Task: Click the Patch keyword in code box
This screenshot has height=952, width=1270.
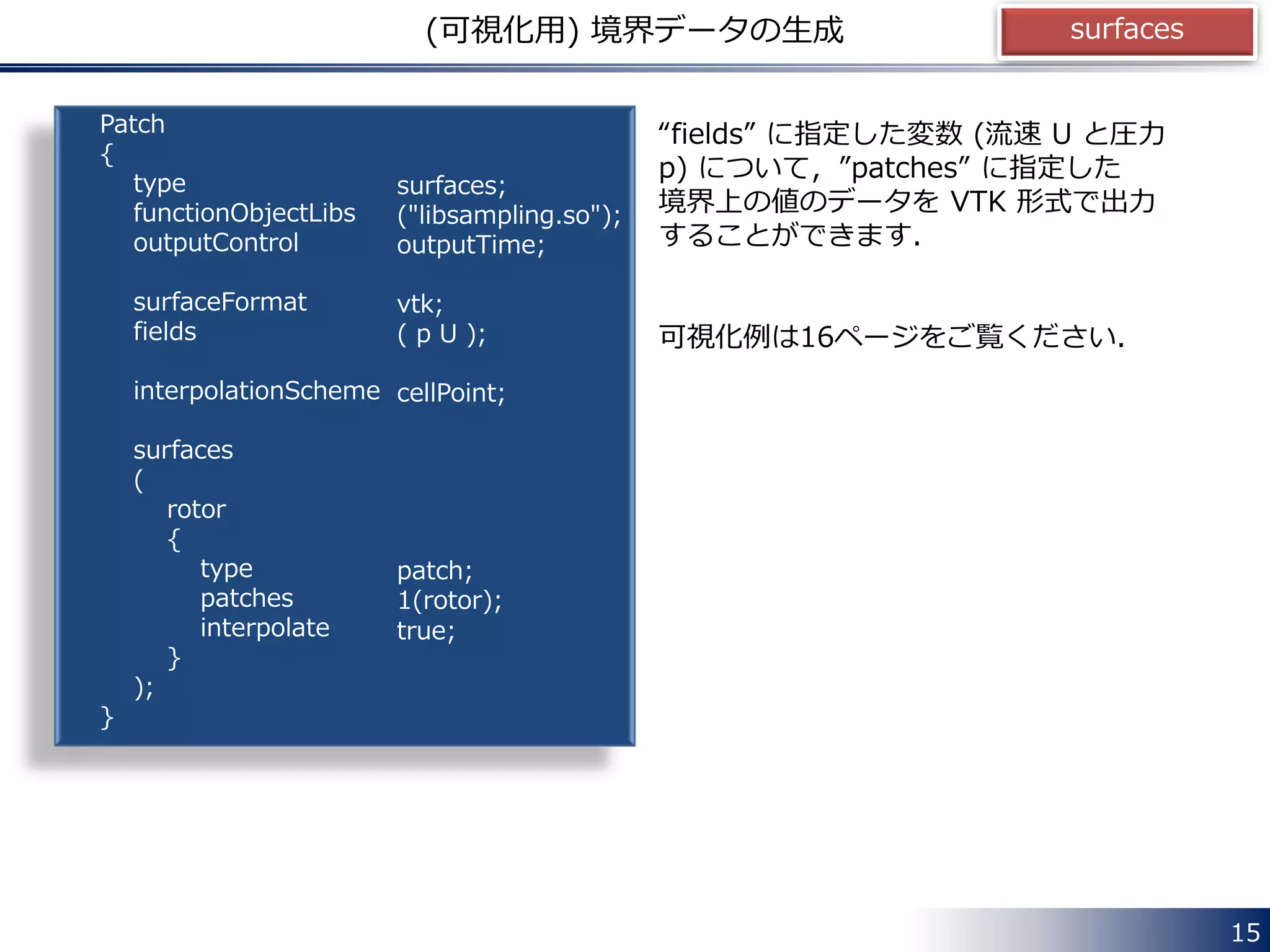Action: coord(132,125)
